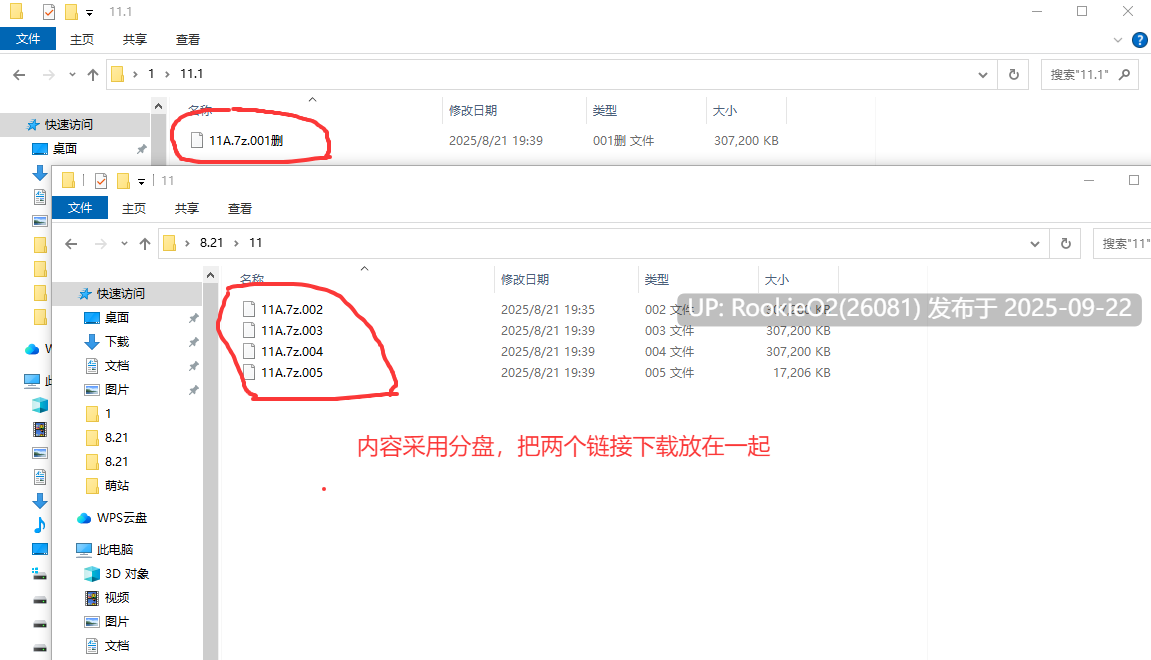
Task: Open 共享 tab in the 11 window
Action: (186, 208)
